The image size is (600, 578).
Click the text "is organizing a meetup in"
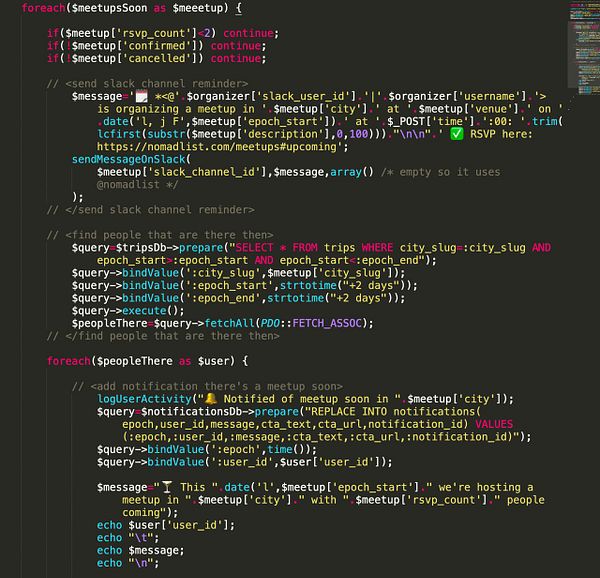tap(176, 109)
